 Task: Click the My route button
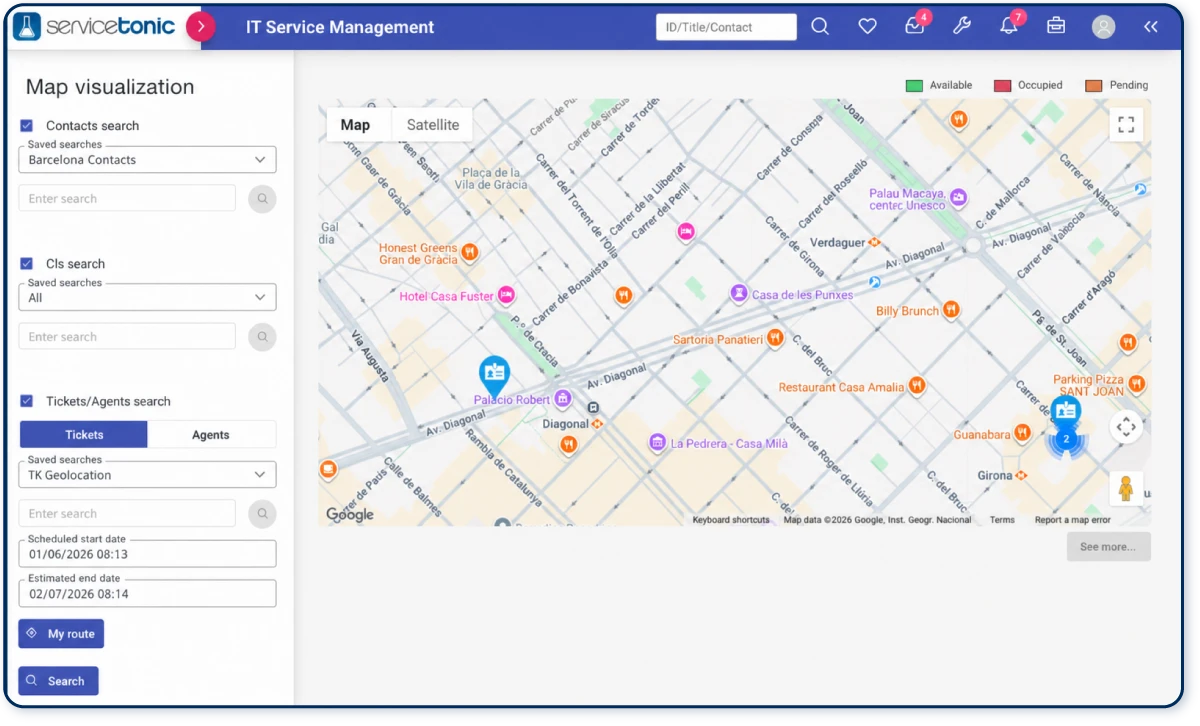point(61,633)
